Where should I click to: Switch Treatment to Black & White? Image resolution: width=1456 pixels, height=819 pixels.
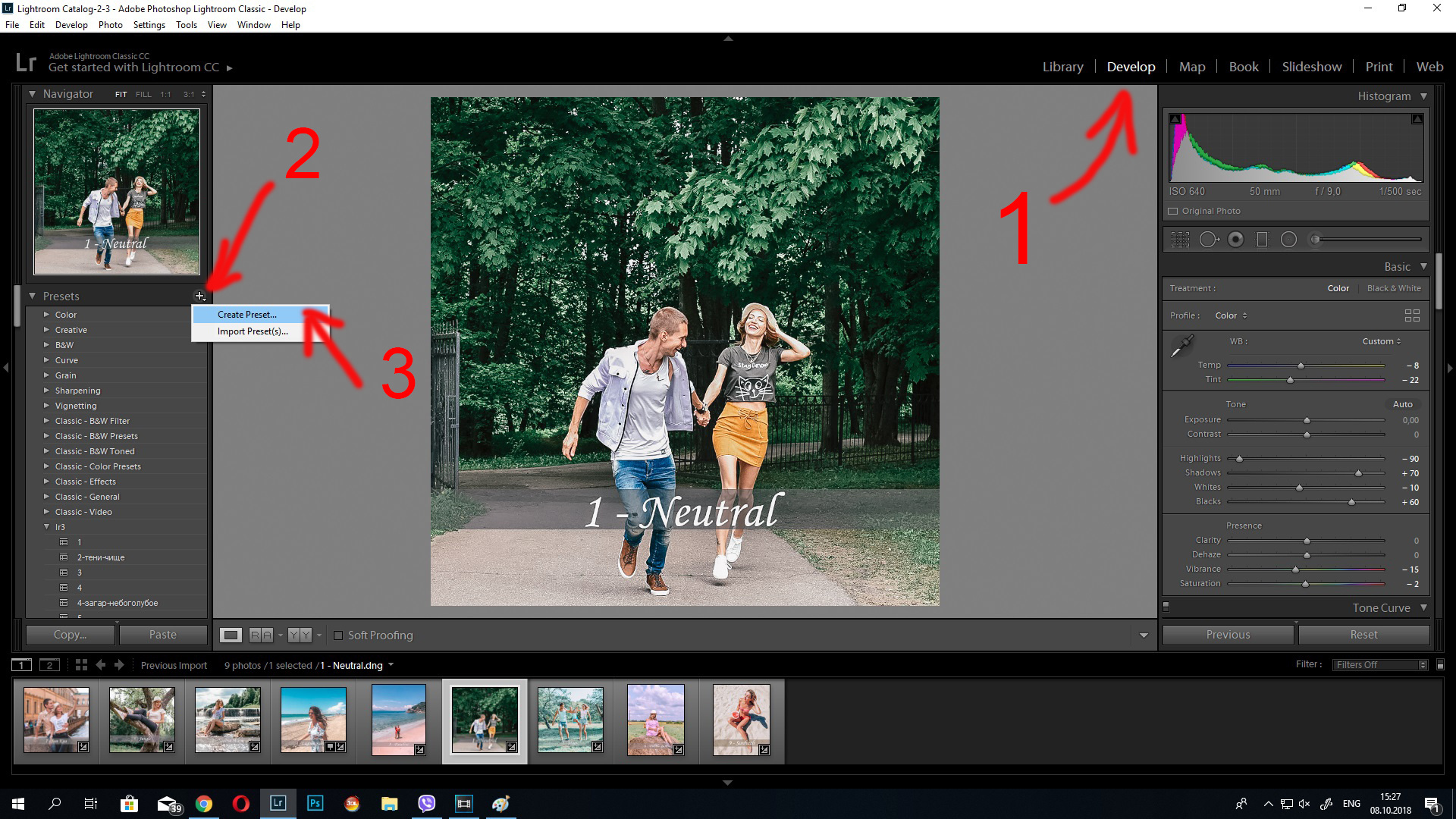coord(1394,288)
